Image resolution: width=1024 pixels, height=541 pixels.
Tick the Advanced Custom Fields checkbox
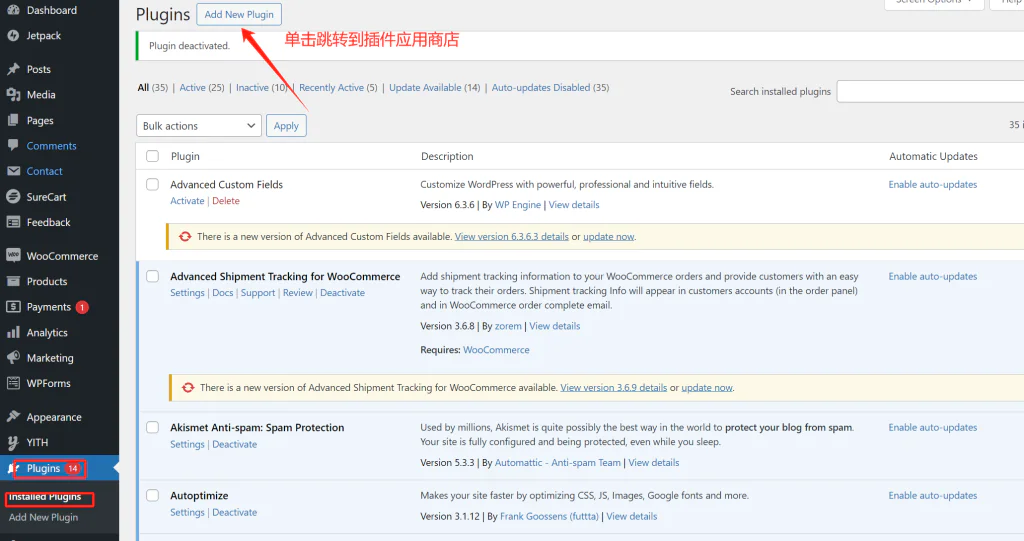pos(153,185)
